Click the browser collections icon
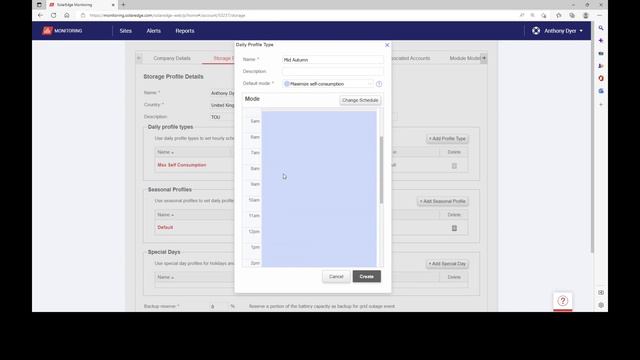 pos(572,16)
